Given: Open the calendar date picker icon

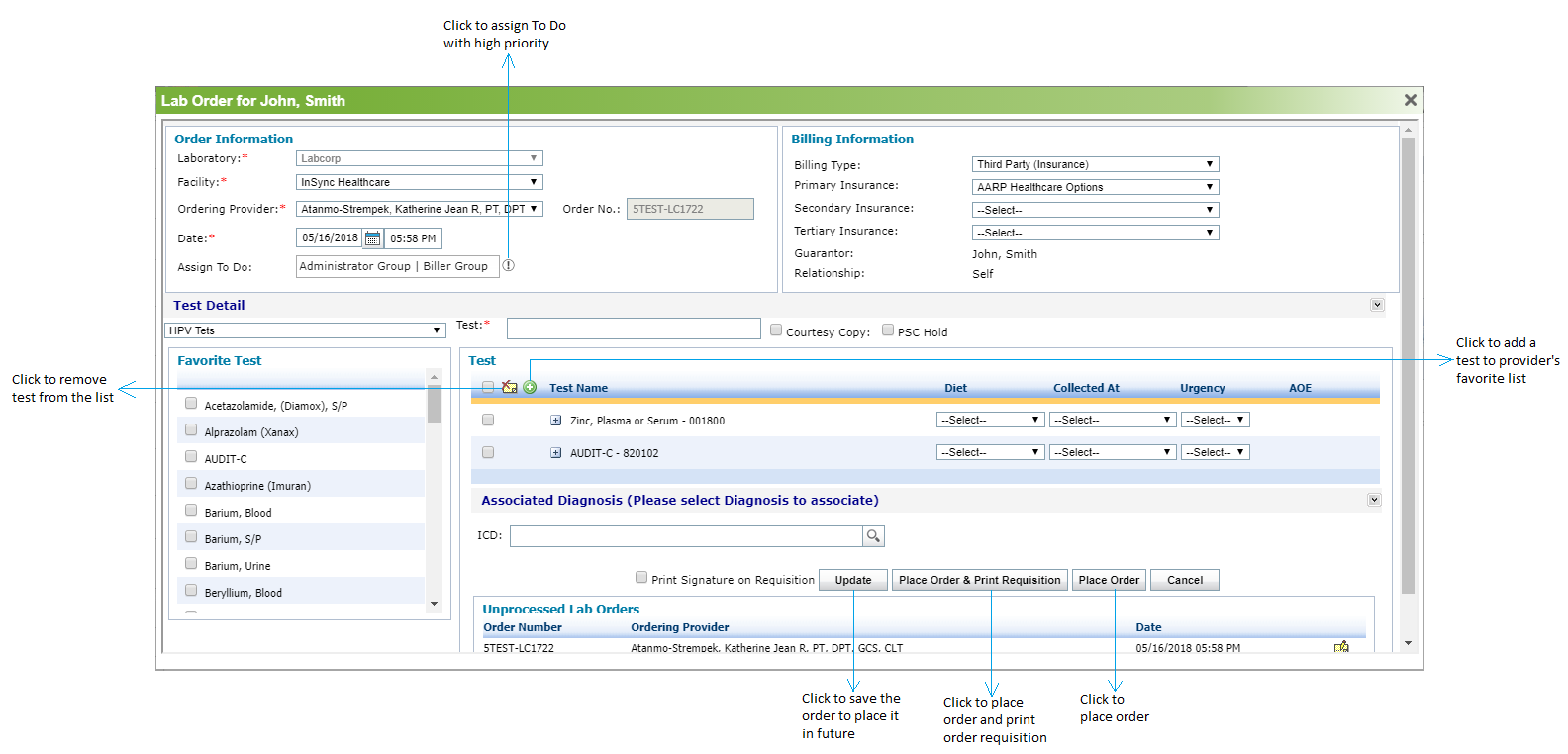Looking at the screenshot, I should (x=372, y=238).
